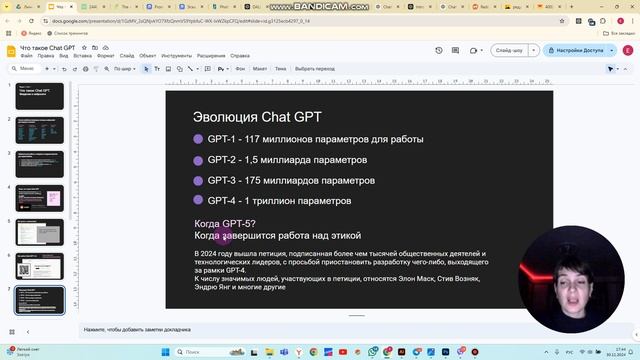Image resolution: width=640 pixels, height=360 pixels.
Task: Collapse the menus with the up chevron
Action: (x=625, y=69)
